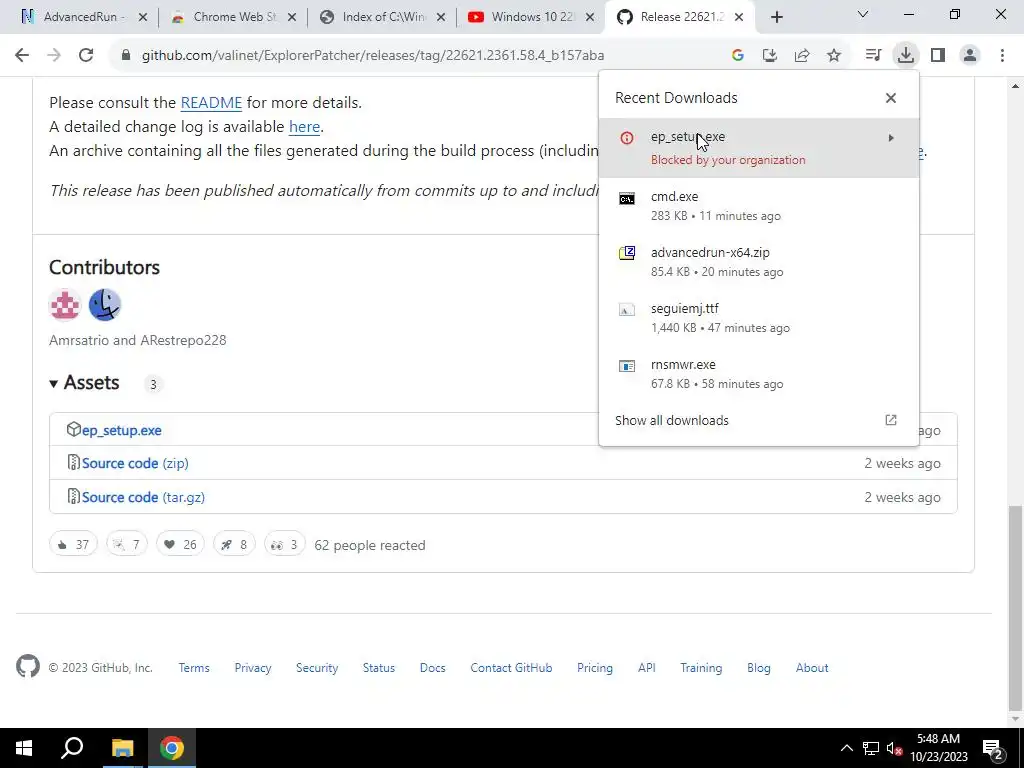Toggle the Chrome downloads toolbar icon
The image size is (1024, 768).
pyautogui.click(x=905, y=56)
